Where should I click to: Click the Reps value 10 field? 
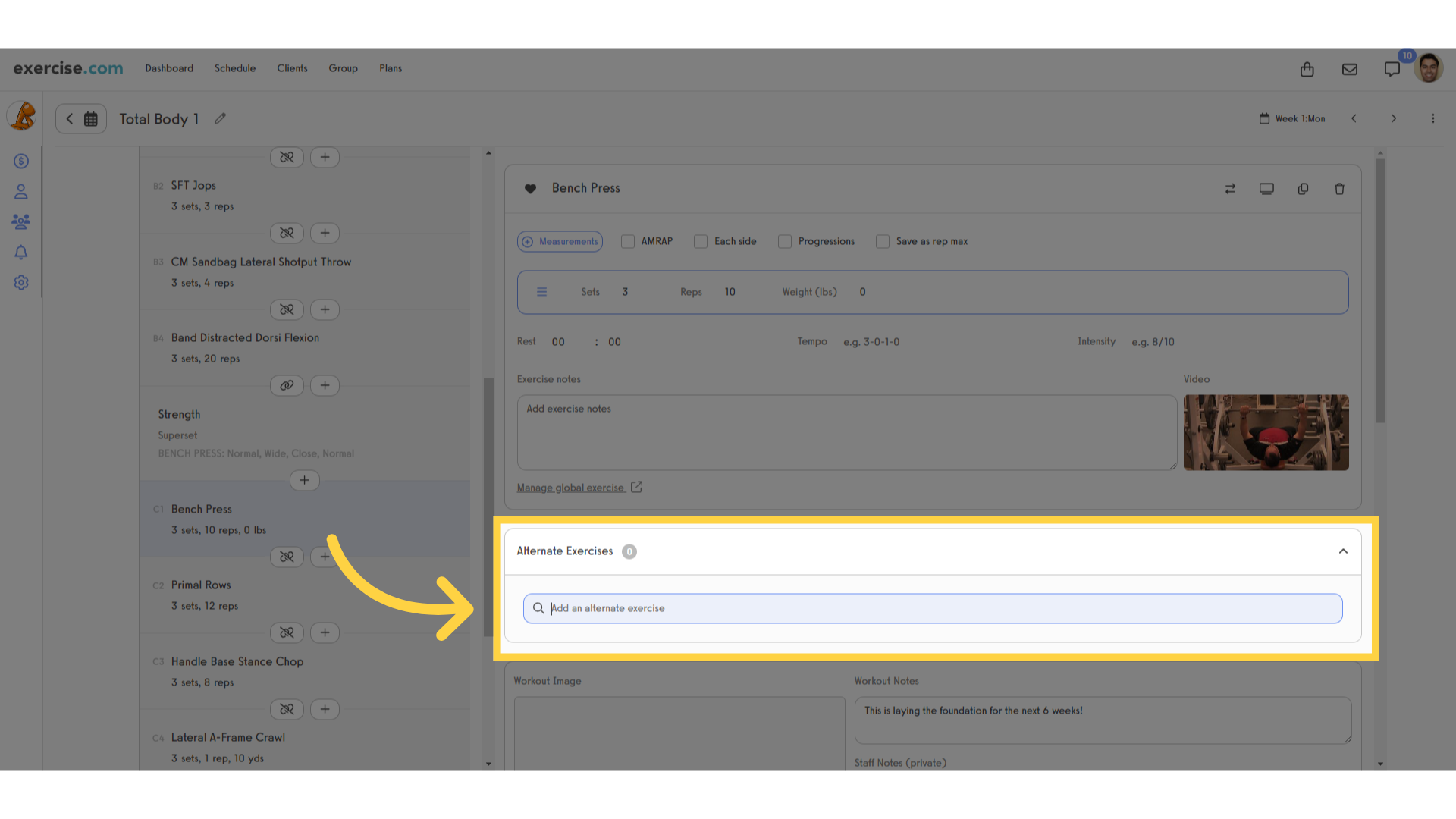[730, 292]
